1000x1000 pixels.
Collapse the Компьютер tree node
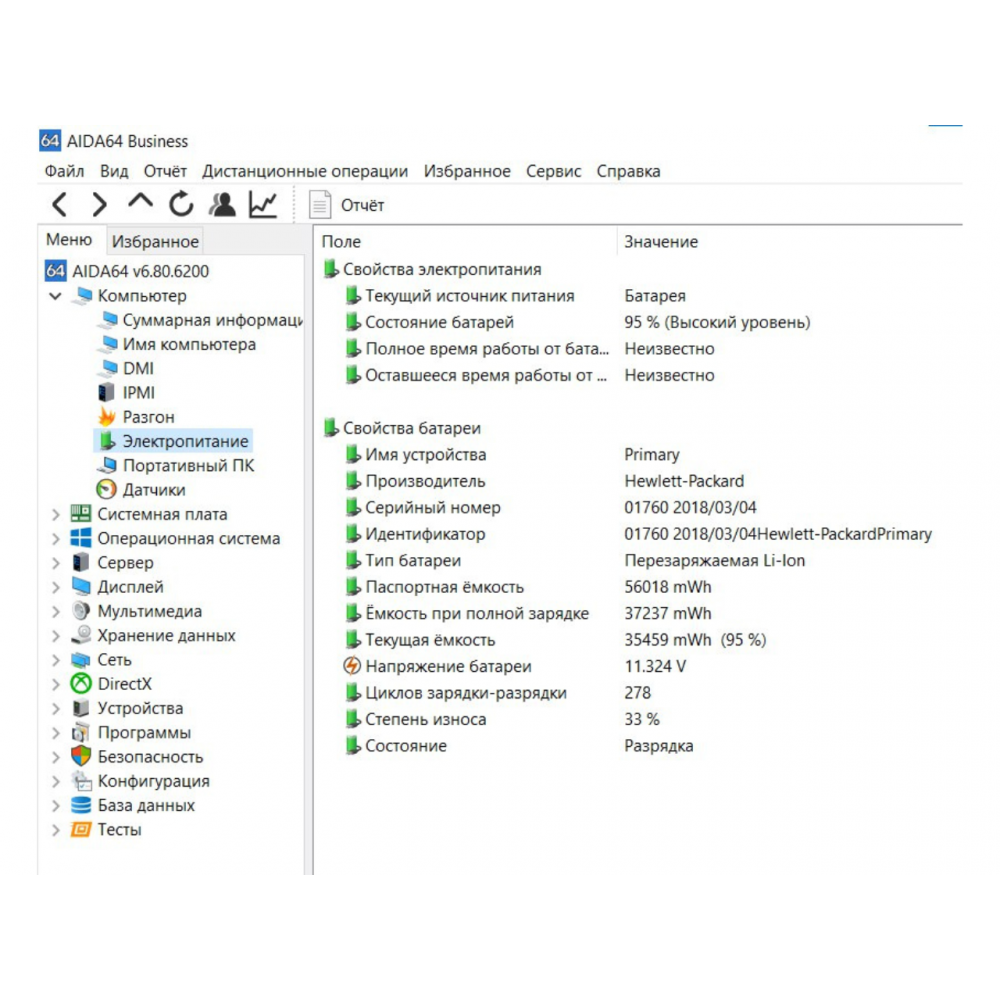(55, 296)
